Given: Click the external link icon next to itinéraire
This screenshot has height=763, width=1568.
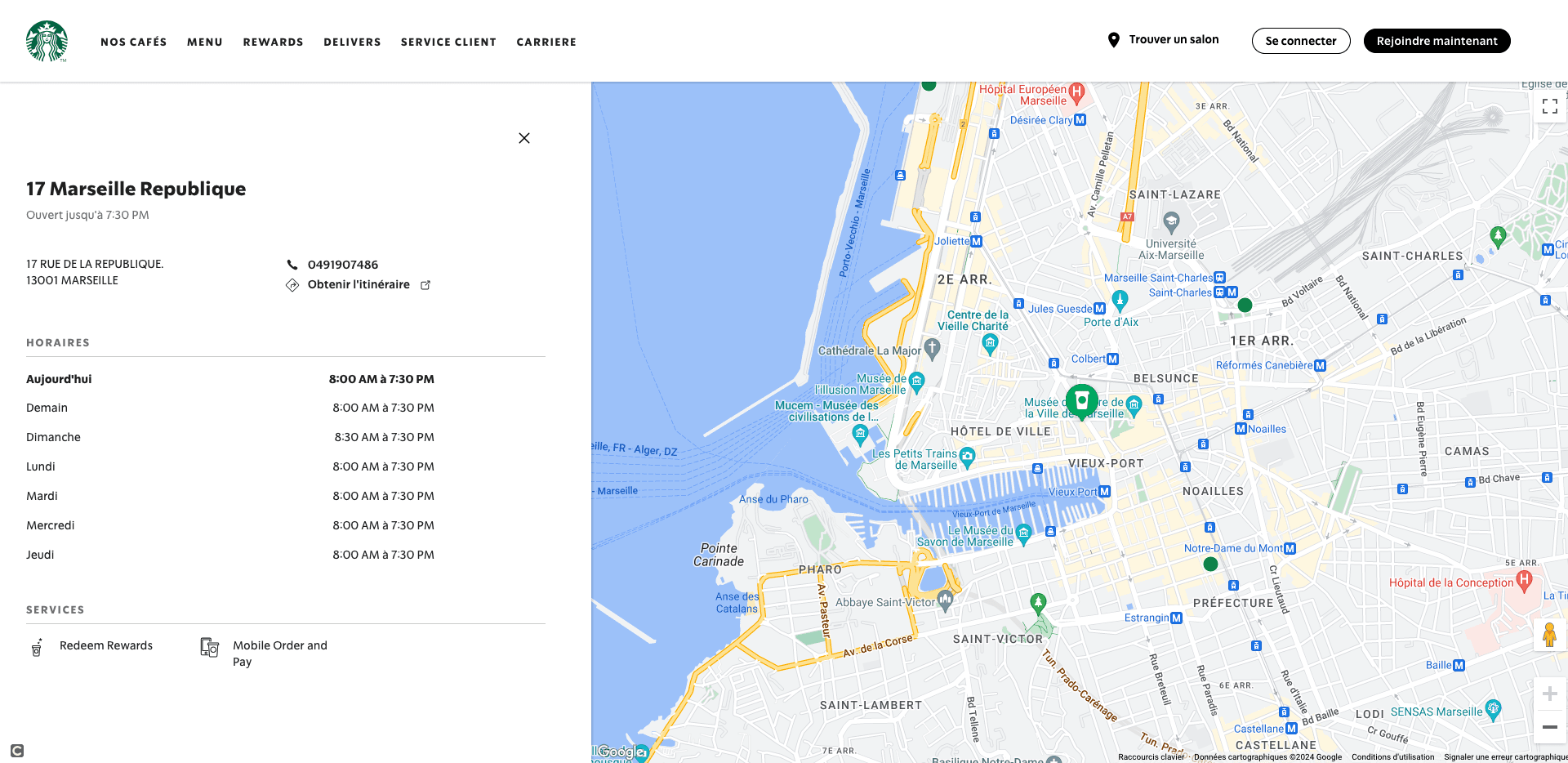Looking at the screenshot, I should (x=425, y=285).
